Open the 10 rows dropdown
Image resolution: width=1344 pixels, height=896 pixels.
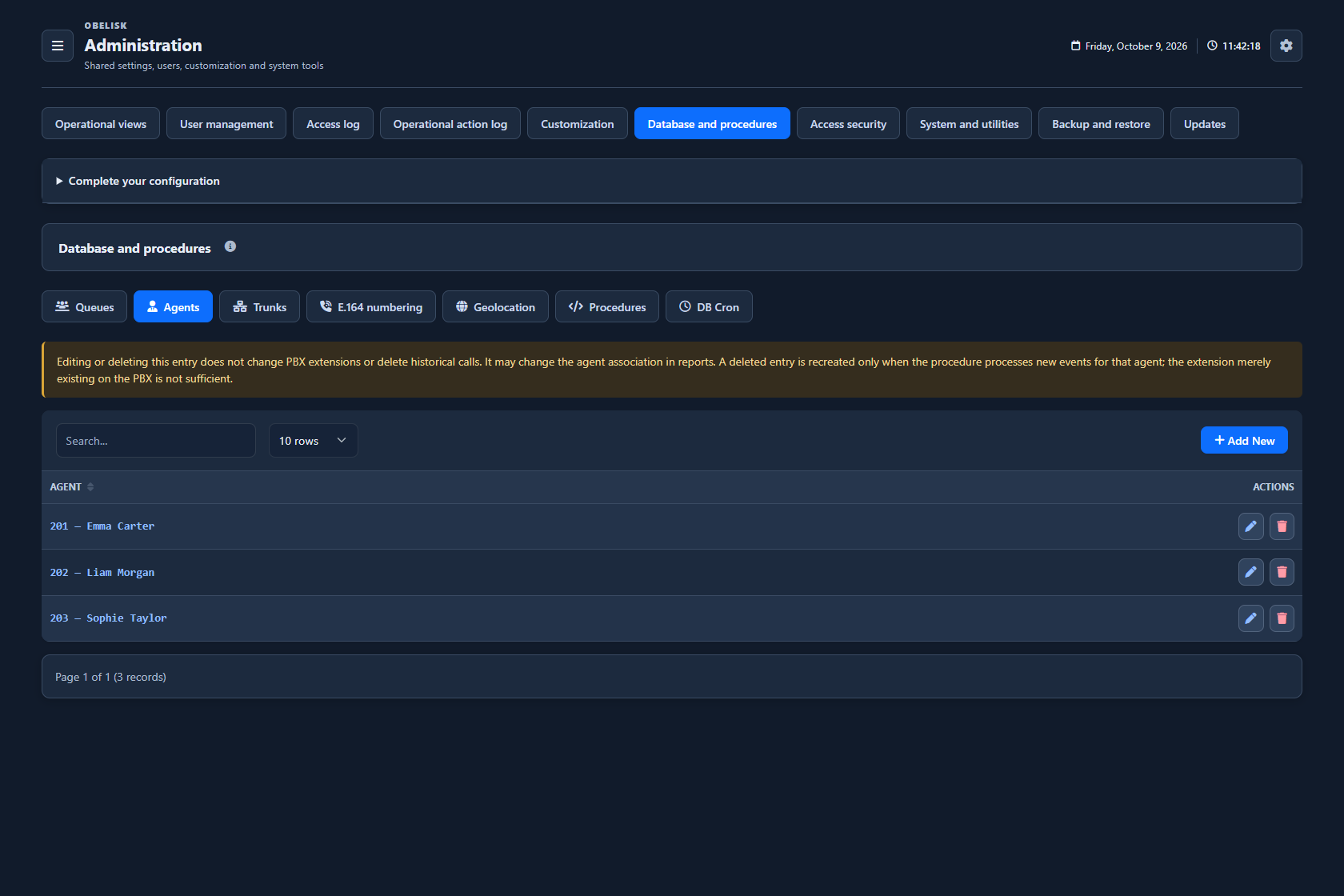click(313, 441)
